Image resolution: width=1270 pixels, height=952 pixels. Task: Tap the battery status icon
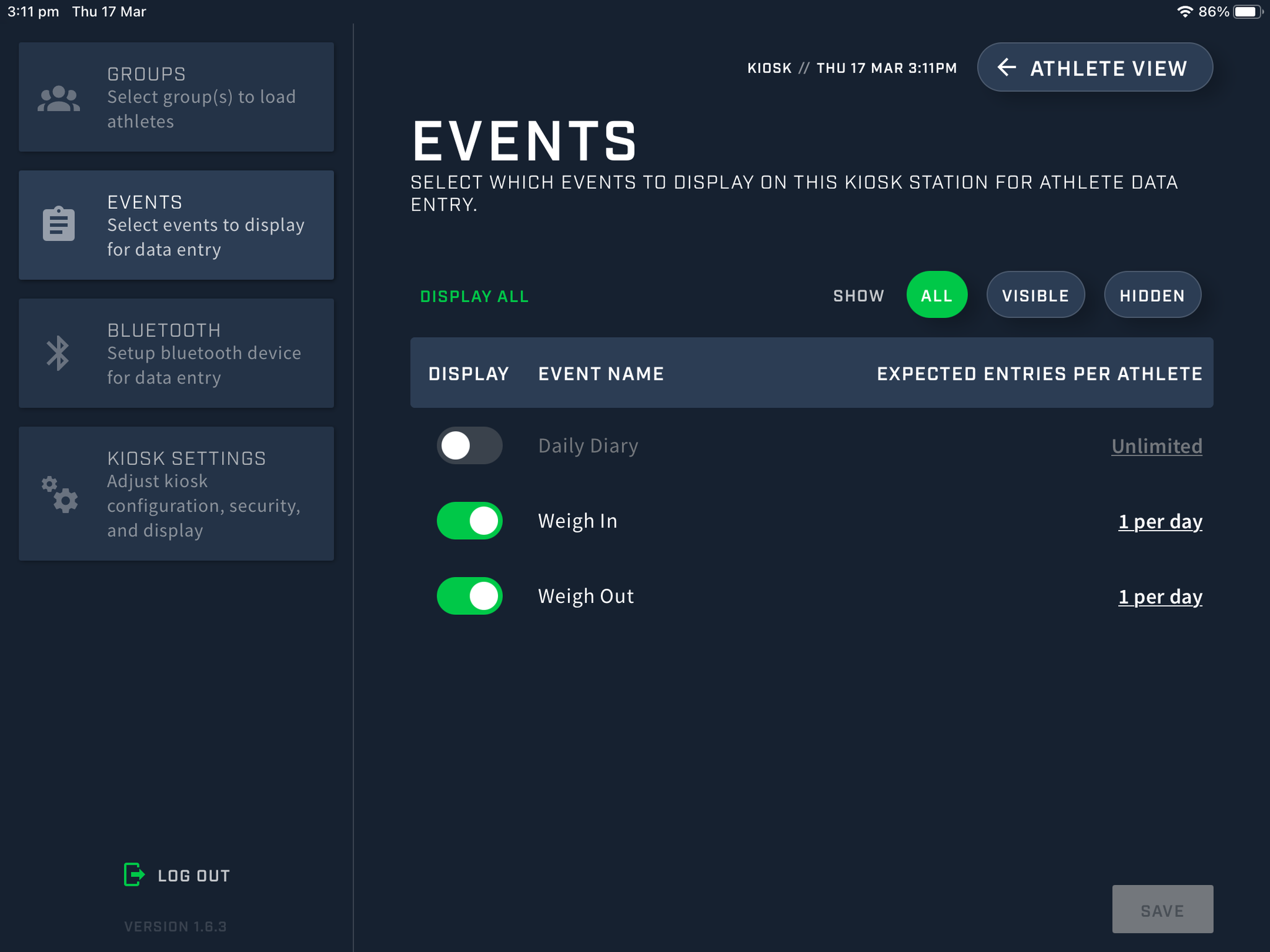pyautogui.click(x=1247, y=12)
